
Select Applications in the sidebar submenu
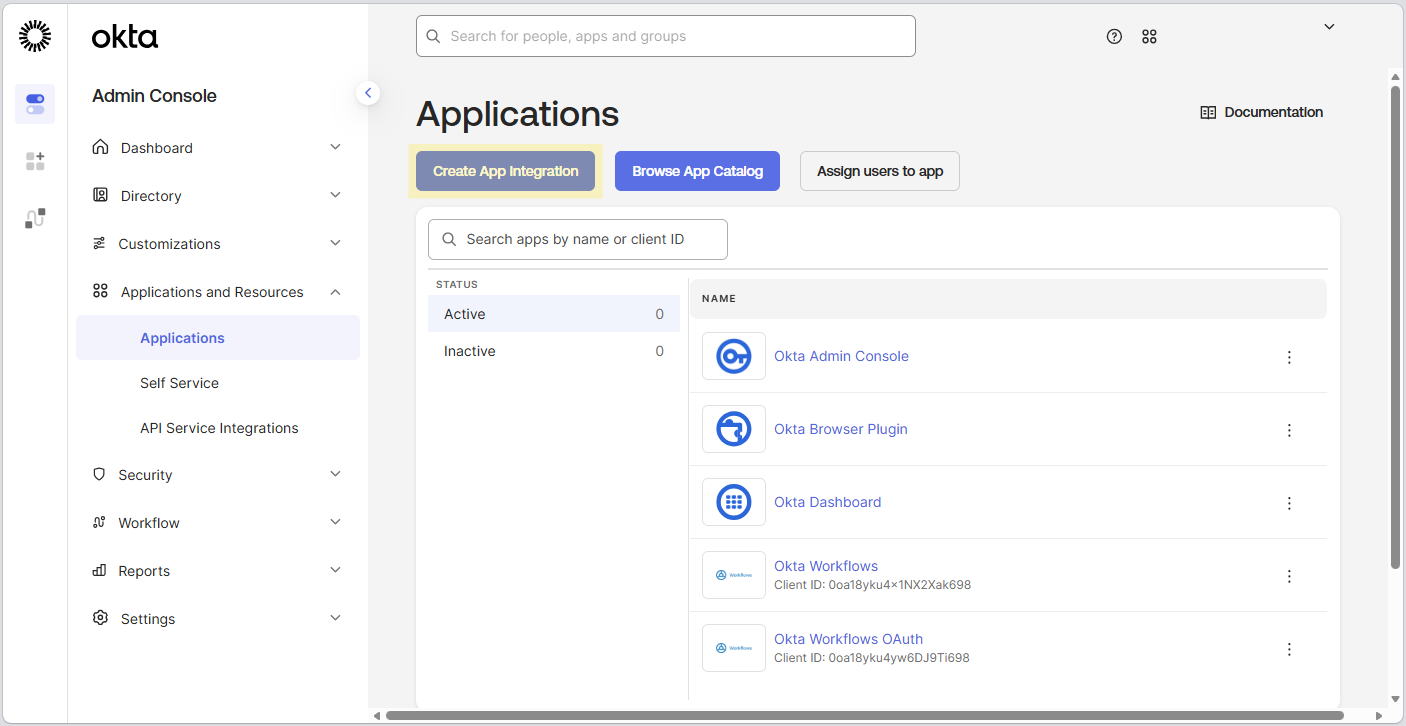[x=218, y=338]
